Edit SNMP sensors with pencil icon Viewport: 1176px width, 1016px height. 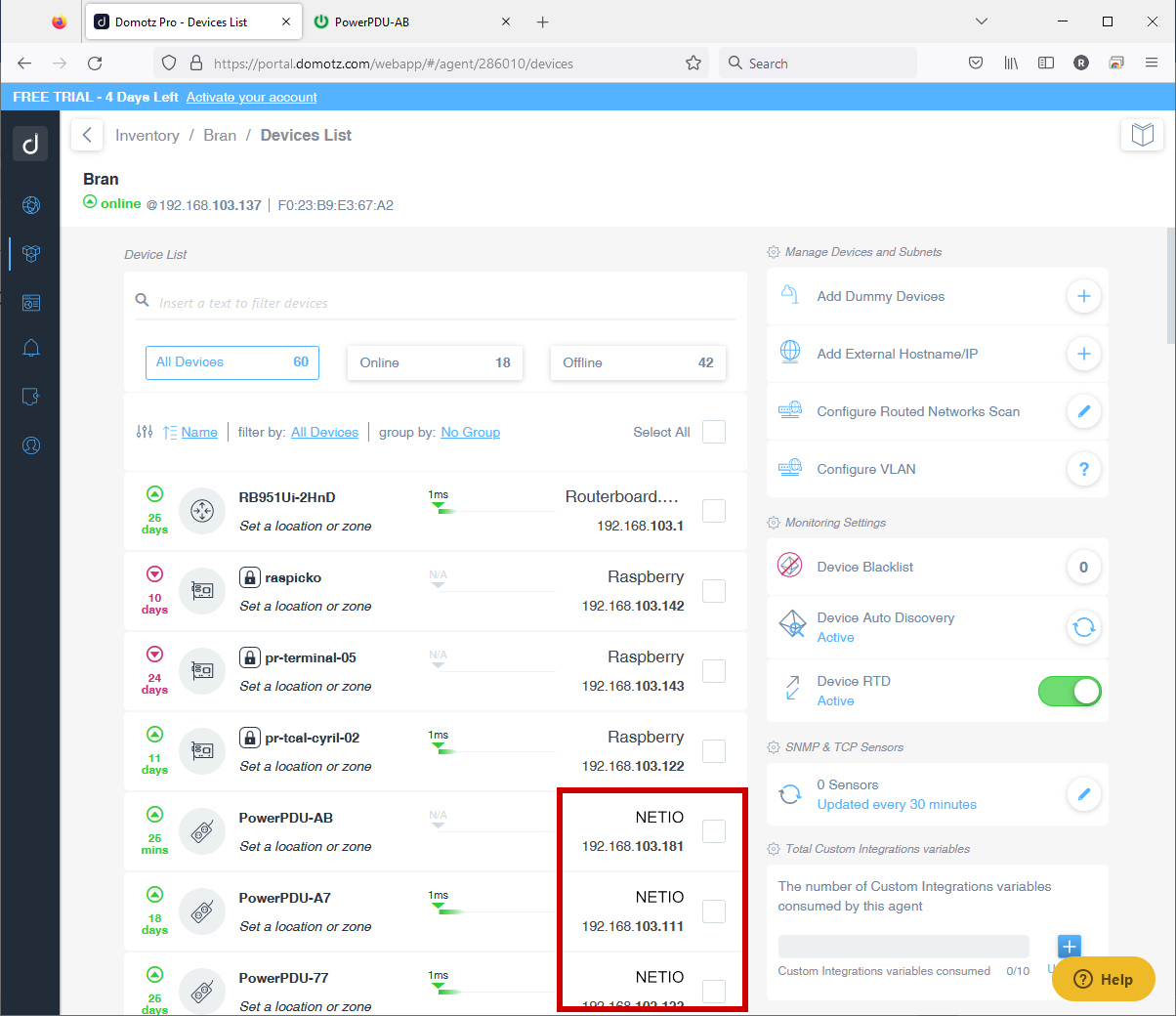pyautogui.click(x=1083, y=794)
